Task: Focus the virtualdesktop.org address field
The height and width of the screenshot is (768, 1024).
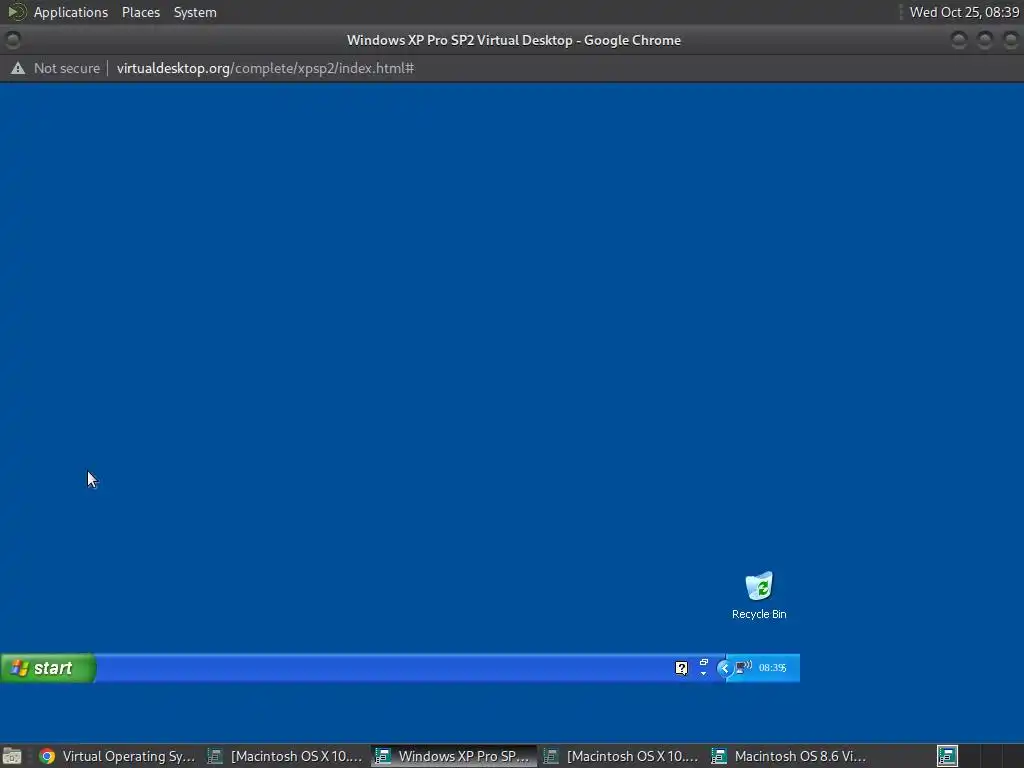Action: click(265, 68)
